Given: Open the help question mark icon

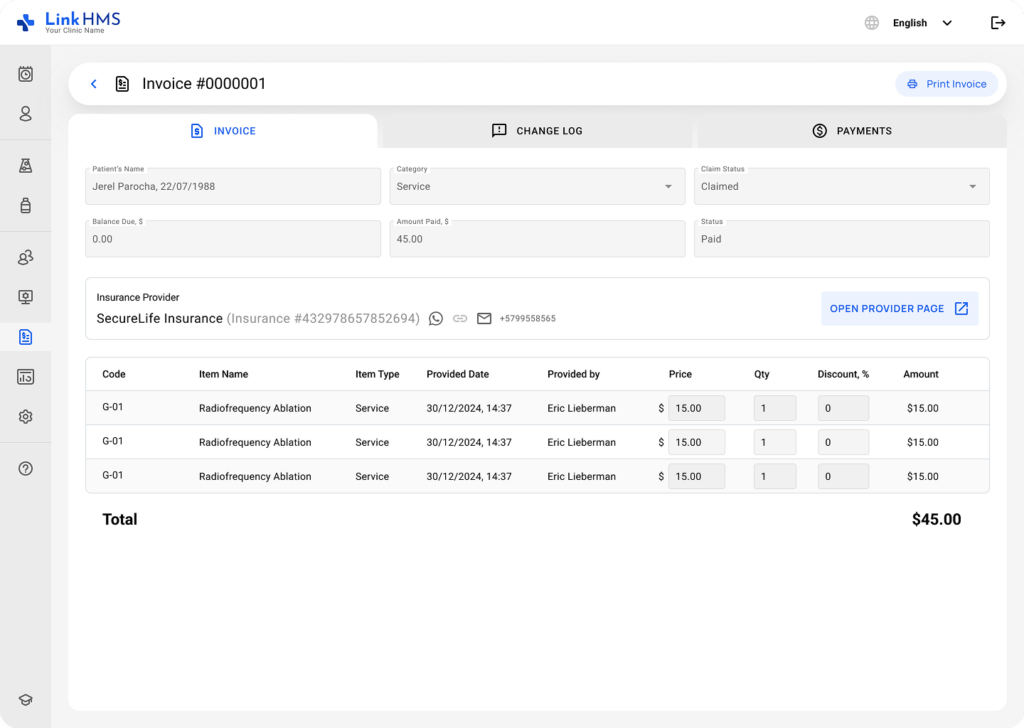Looking at the screenshot, I should coord(25,469).
